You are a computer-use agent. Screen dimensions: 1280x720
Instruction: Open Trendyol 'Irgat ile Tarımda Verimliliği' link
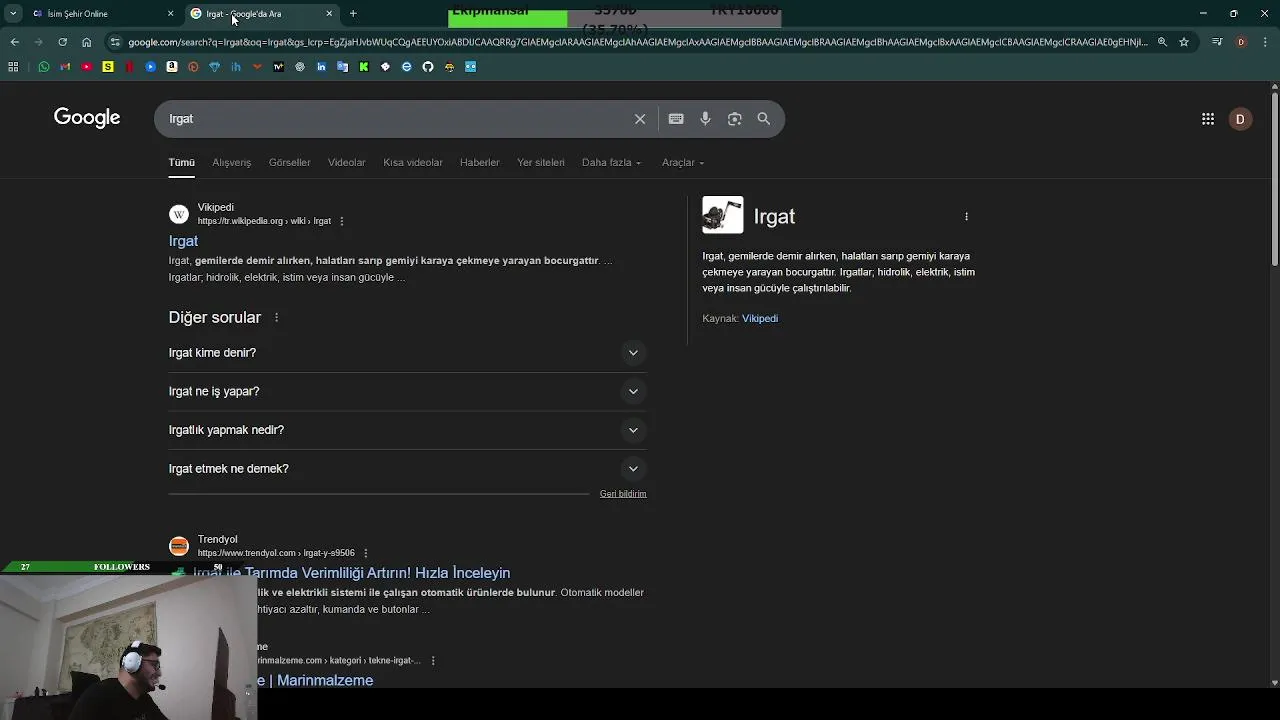[x=351, y=573]
